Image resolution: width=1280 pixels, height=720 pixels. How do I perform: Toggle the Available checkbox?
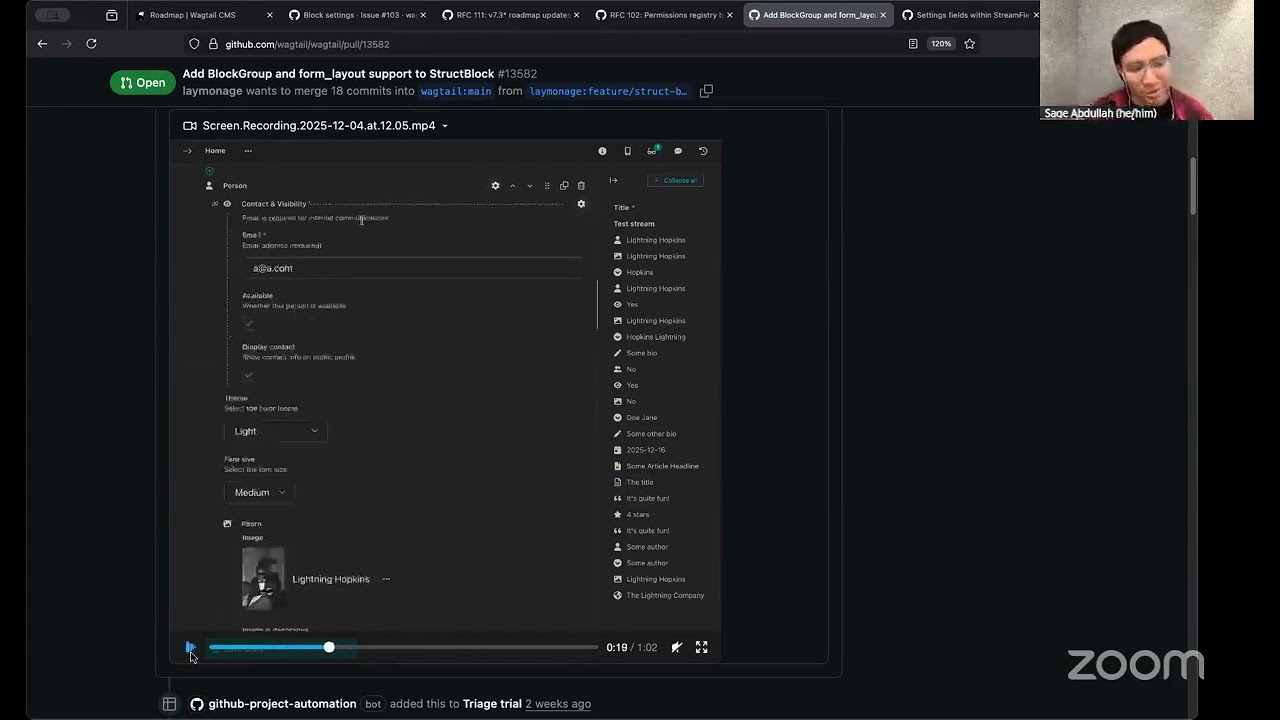tap(249, 324)
